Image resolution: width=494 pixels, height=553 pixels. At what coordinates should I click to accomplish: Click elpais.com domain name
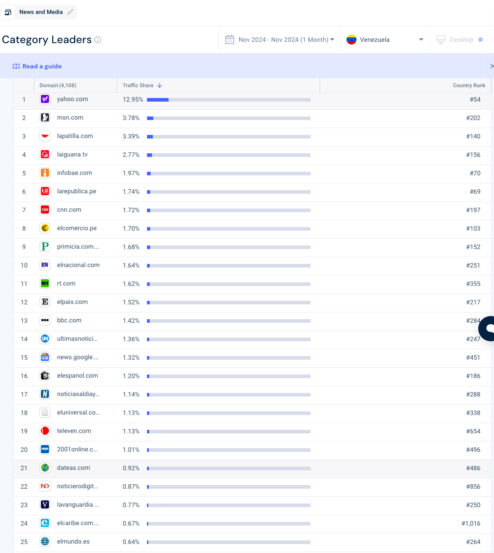72,302
